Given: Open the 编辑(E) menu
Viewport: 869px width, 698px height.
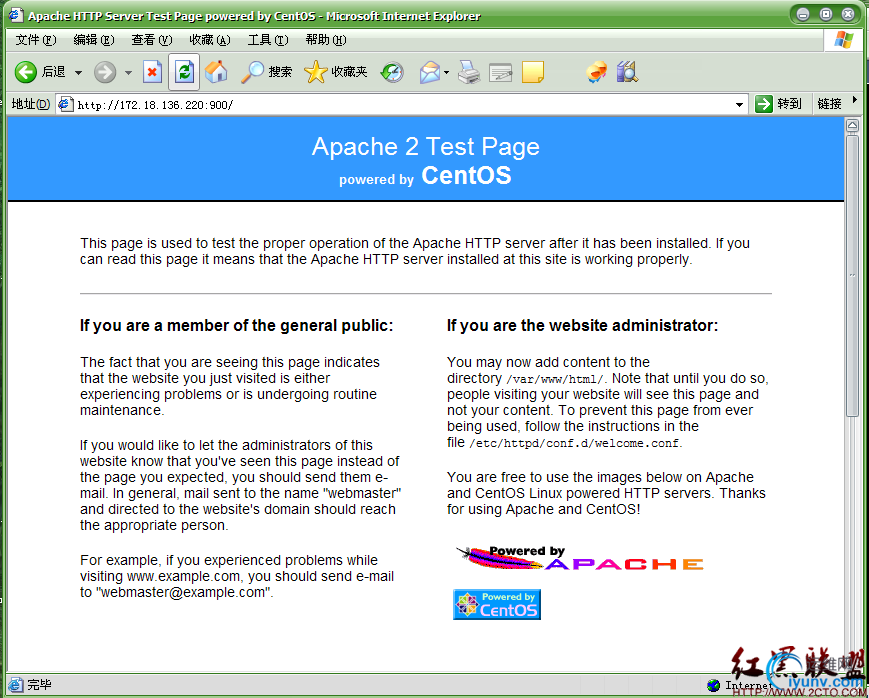Looking at the screenshot, I should 94,40.
